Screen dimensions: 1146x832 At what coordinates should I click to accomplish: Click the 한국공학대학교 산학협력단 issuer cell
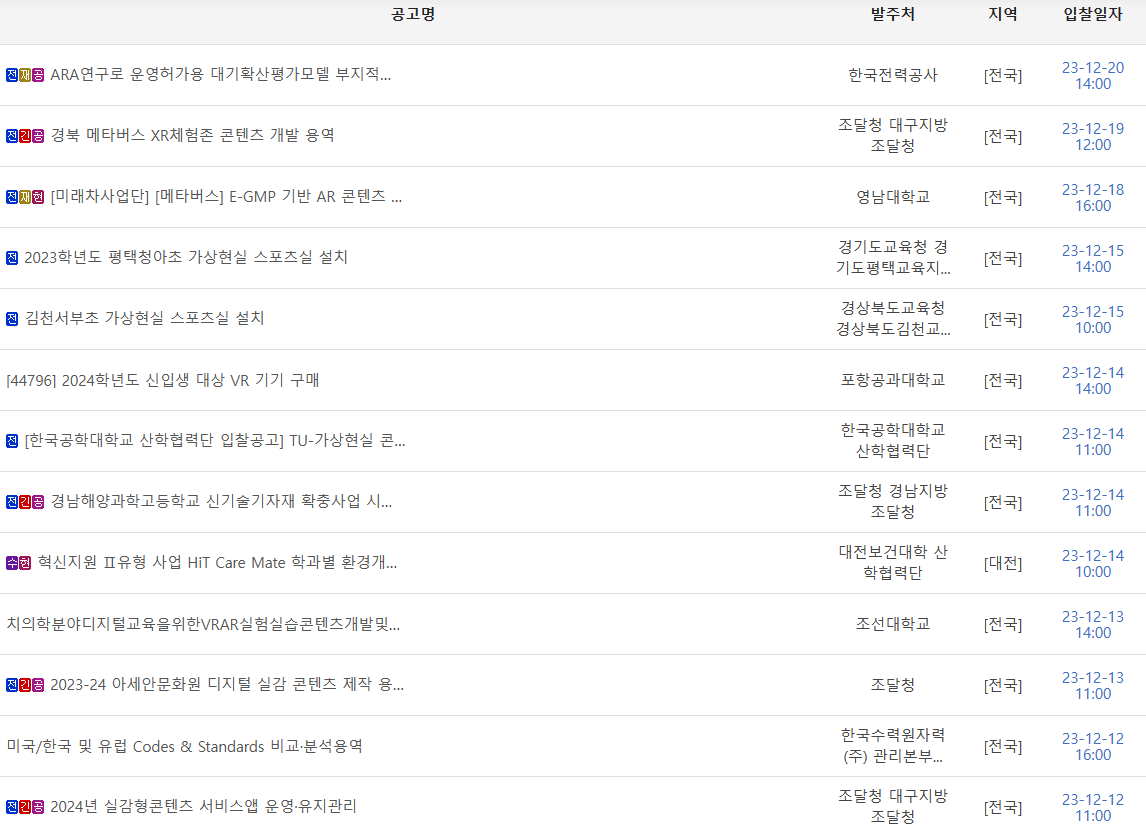pyautogui.click(x=892, y=441)
